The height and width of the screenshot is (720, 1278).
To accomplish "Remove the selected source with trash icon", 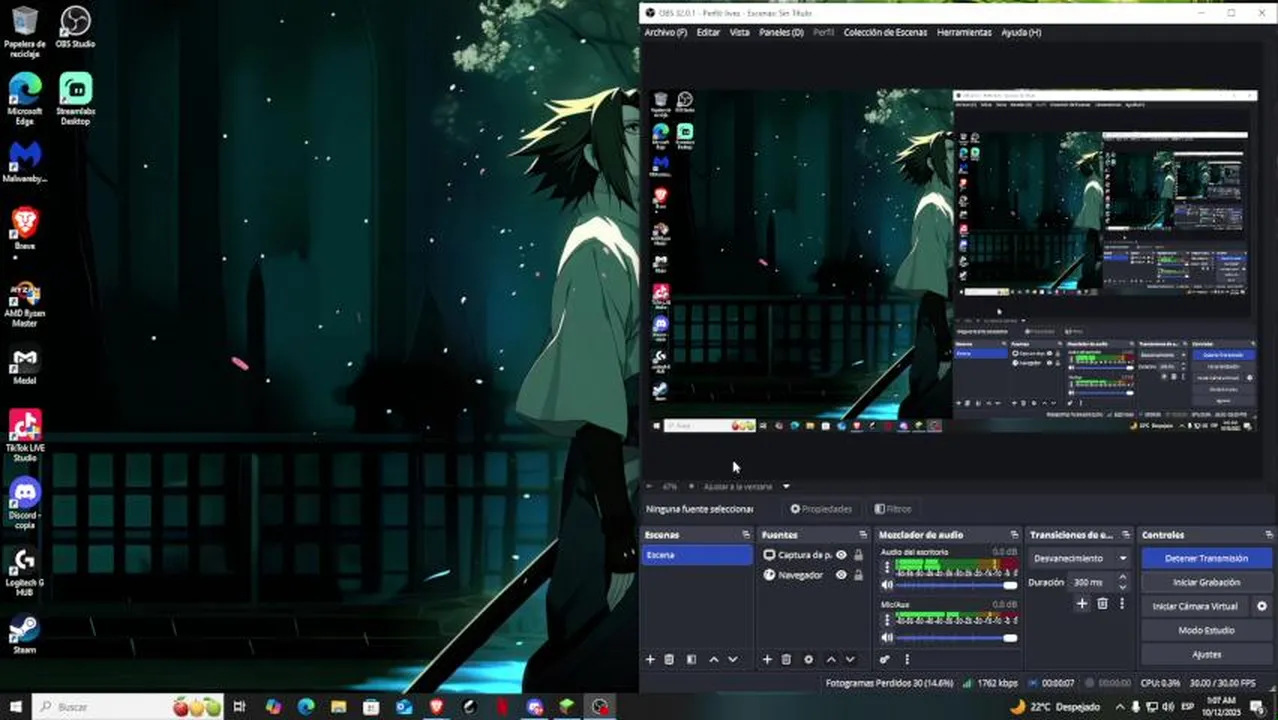I will 786,659.
